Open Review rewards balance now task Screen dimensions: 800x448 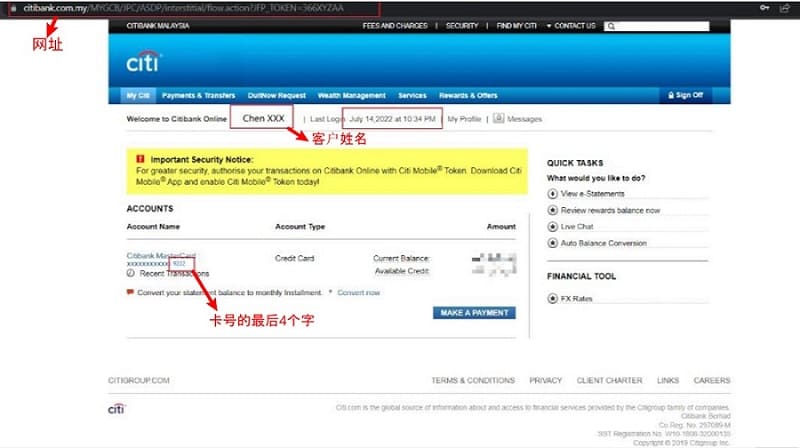pos(610,210)
